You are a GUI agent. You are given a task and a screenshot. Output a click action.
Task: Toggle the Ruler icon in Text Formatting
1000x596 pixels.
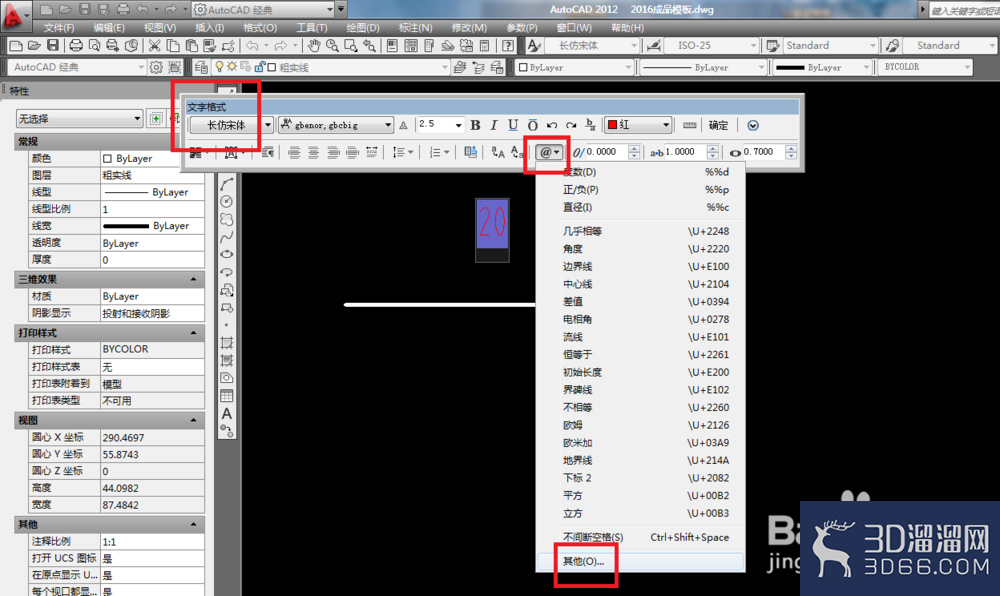tap(689, 126)
